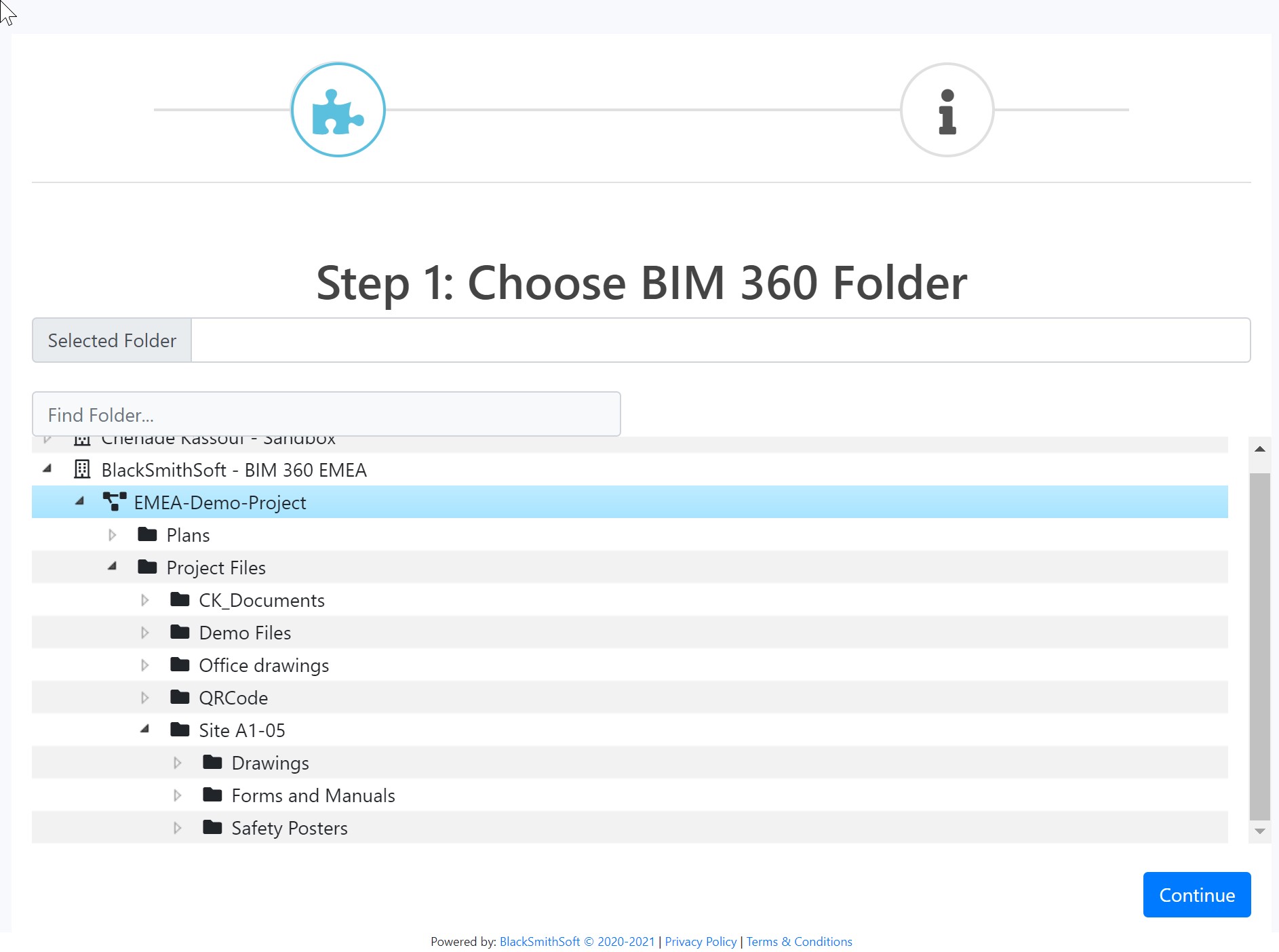This screenshot has height=952, width=1279.
Task: Collapse the BlackSmithSoft - BIM 360 EMEA hub
Action: 47,469
